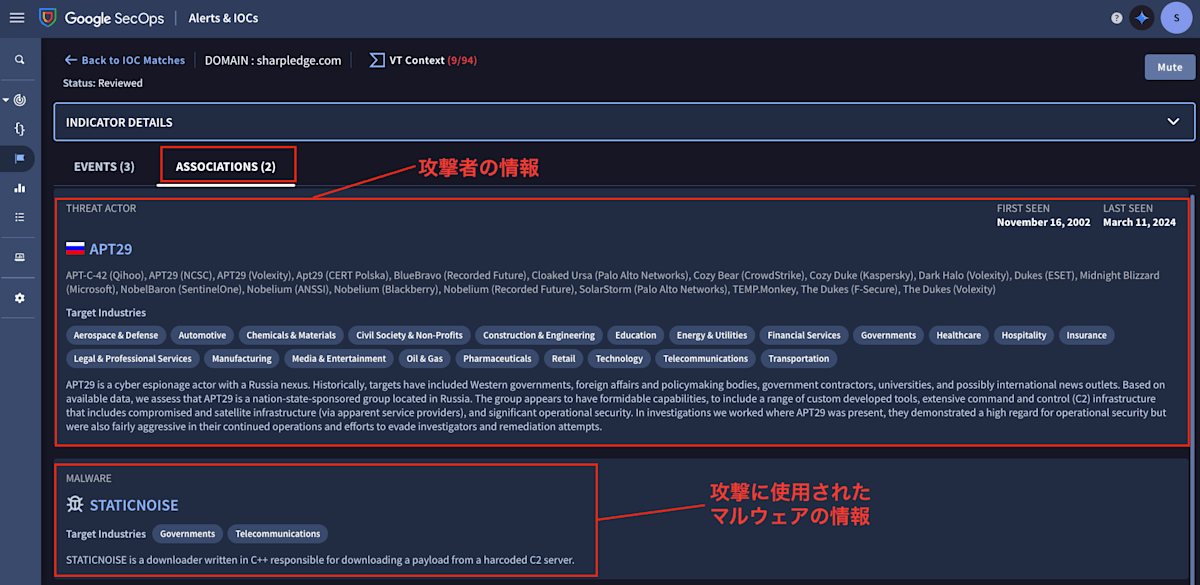The height and width of the screenshot is (585, 1200).
Task: Click the Oil & Gas chip
Action: click(x=425, y=358)
